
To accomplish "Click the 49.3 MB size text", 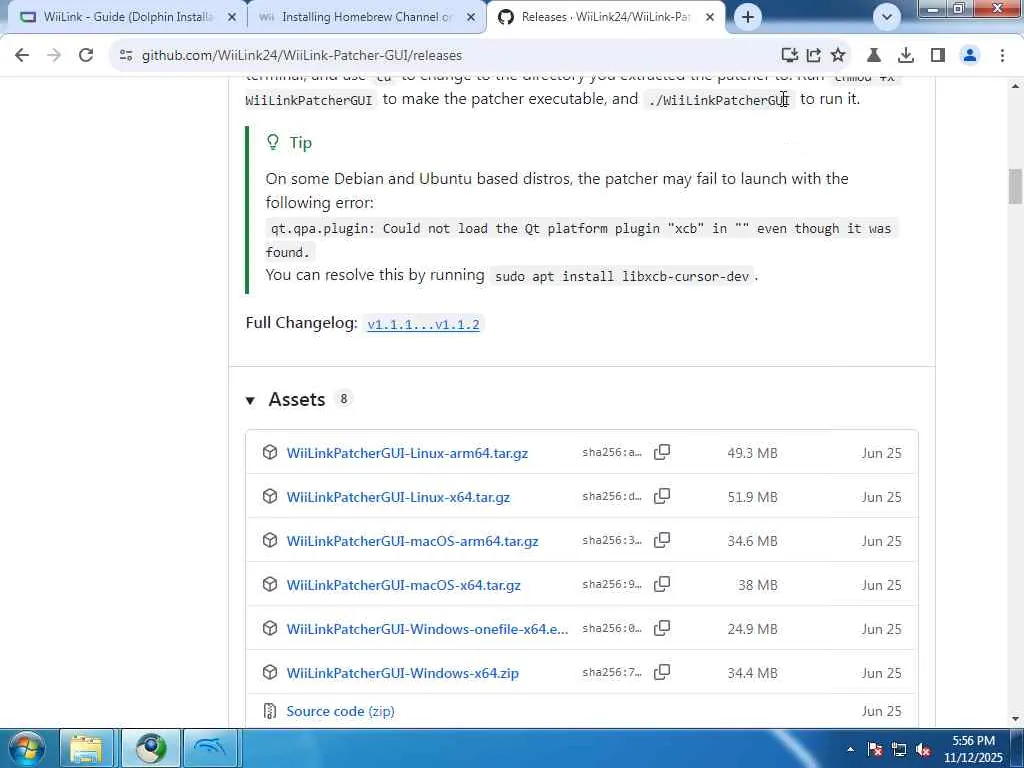I will pyautogui.click(x=752, y=453).
